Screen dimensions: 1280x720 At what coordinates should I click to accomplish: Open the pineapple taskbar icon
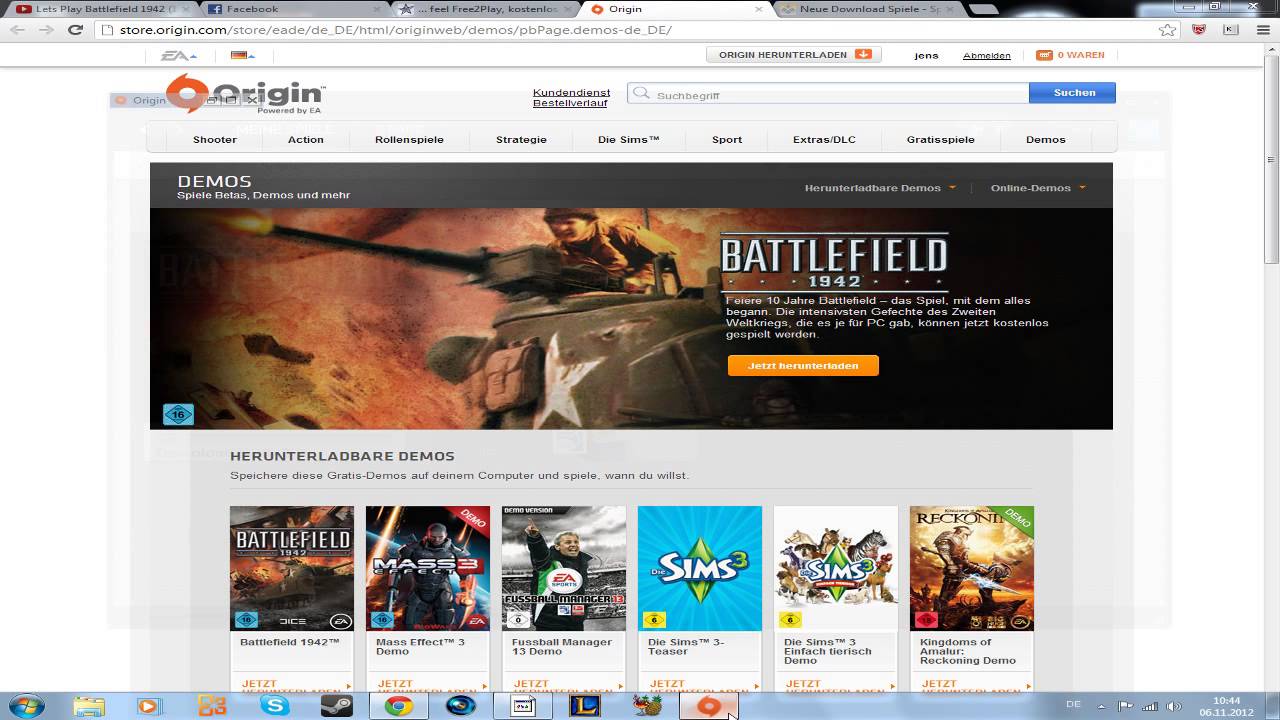pyautogui.click(x=648, y=706)
